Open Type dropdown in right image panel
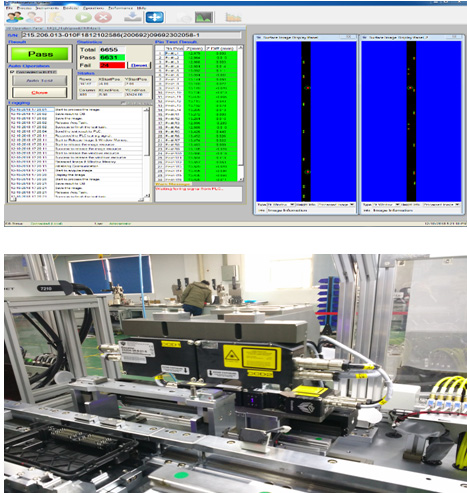Screen dimensions: 467x493 pos(386,204)
